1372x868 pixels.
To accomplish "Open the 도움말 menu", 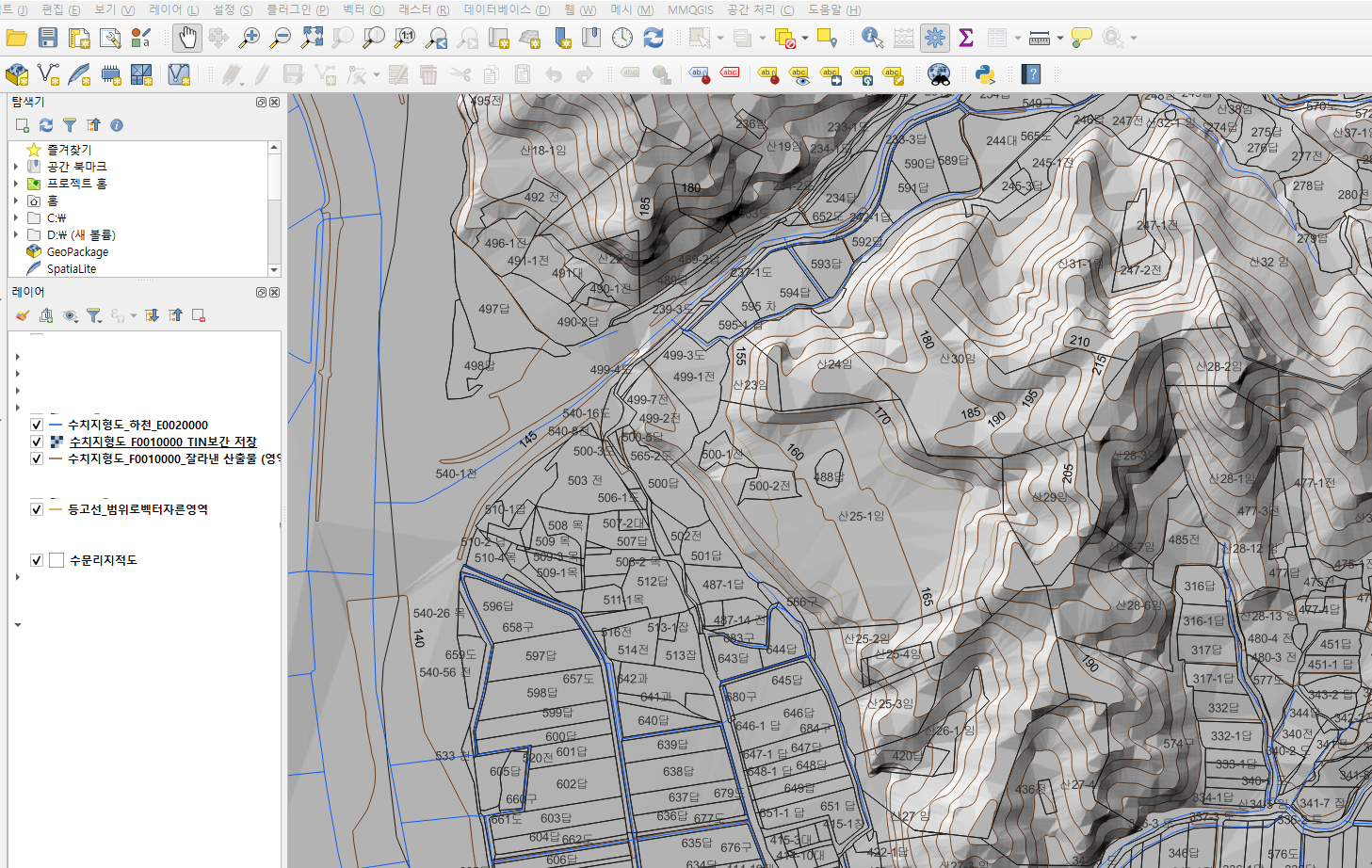I will pyautogui.click(x=834, y=9).
